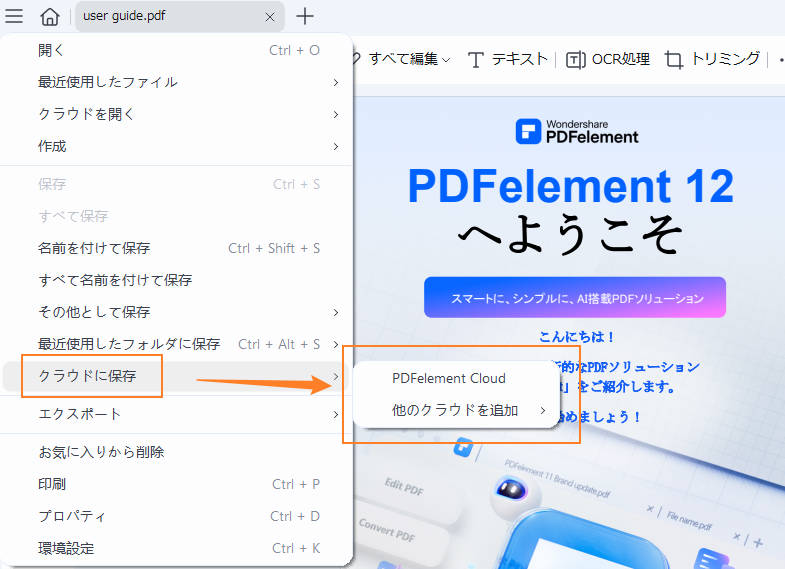Click the トリミング crop icon

pyautogui.click(x=674, y=60)
